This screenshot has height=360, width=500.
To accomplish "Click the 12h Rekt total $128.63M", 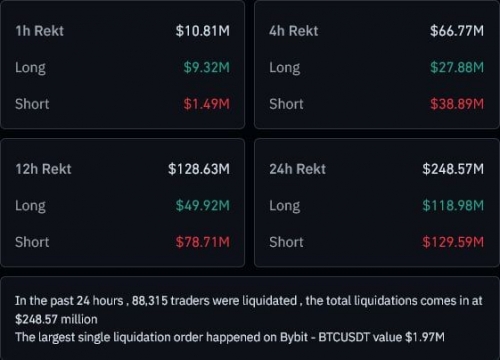I will tap(199, 169).
